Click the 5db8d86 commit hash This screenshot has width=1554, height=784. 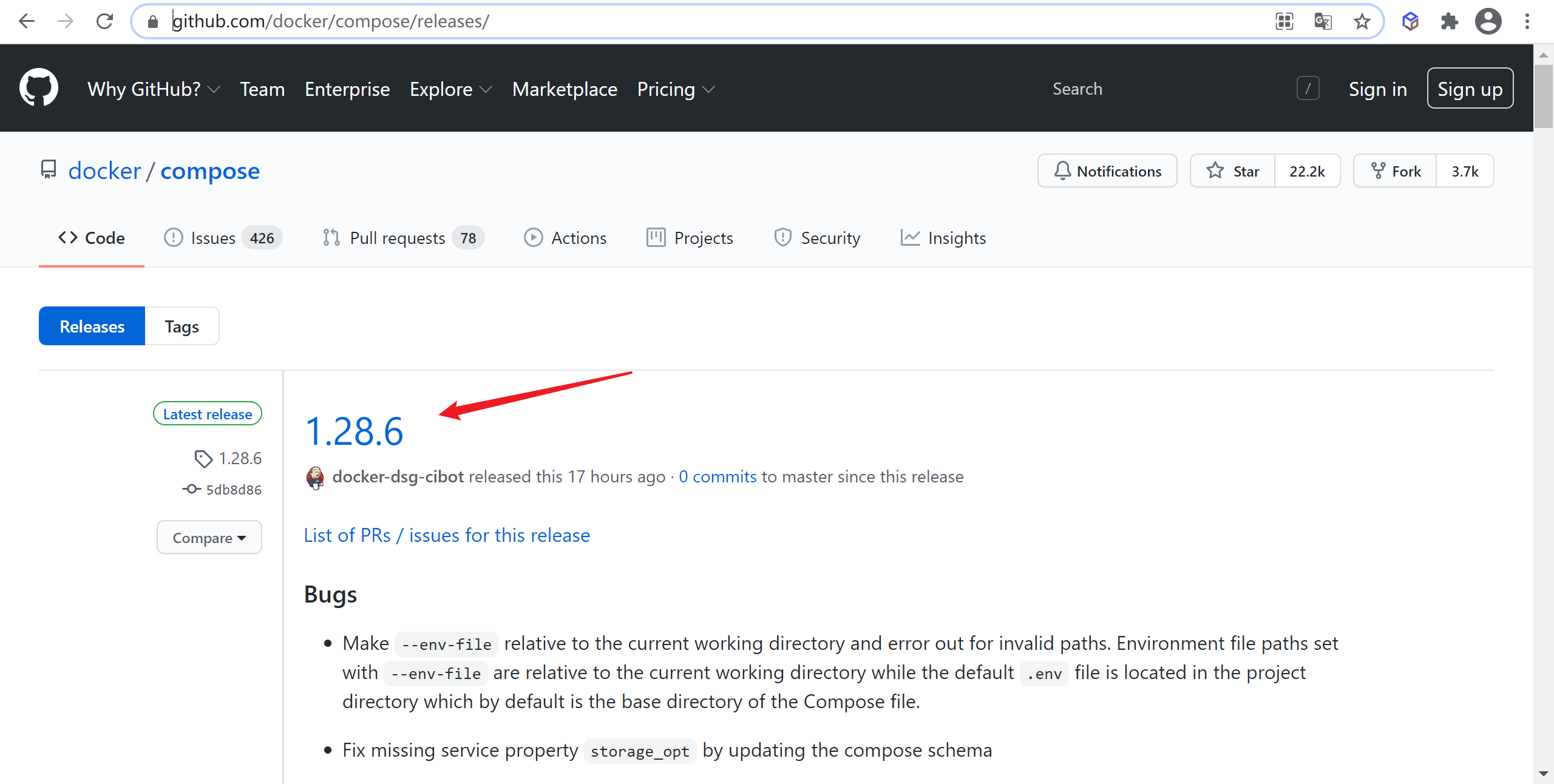click(x=234, y=490)
